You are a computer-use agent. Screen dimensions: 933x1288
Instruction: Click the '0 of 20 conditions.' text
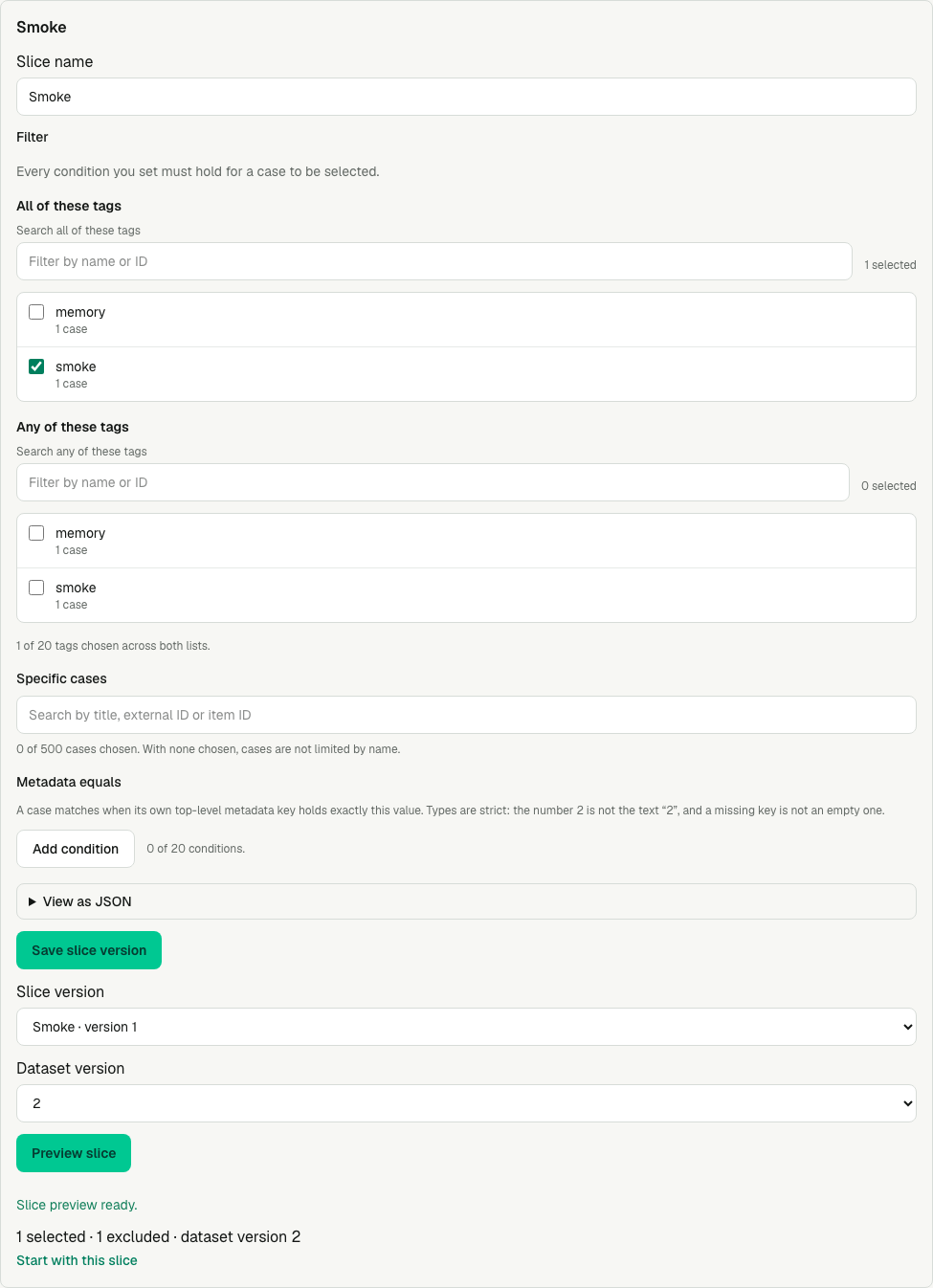(x=196, y=849)
